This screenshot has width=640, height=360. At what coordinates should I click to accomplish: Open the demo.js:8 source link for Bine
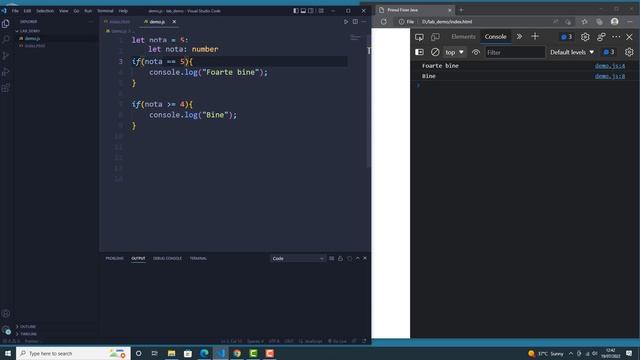click(609, 76)
